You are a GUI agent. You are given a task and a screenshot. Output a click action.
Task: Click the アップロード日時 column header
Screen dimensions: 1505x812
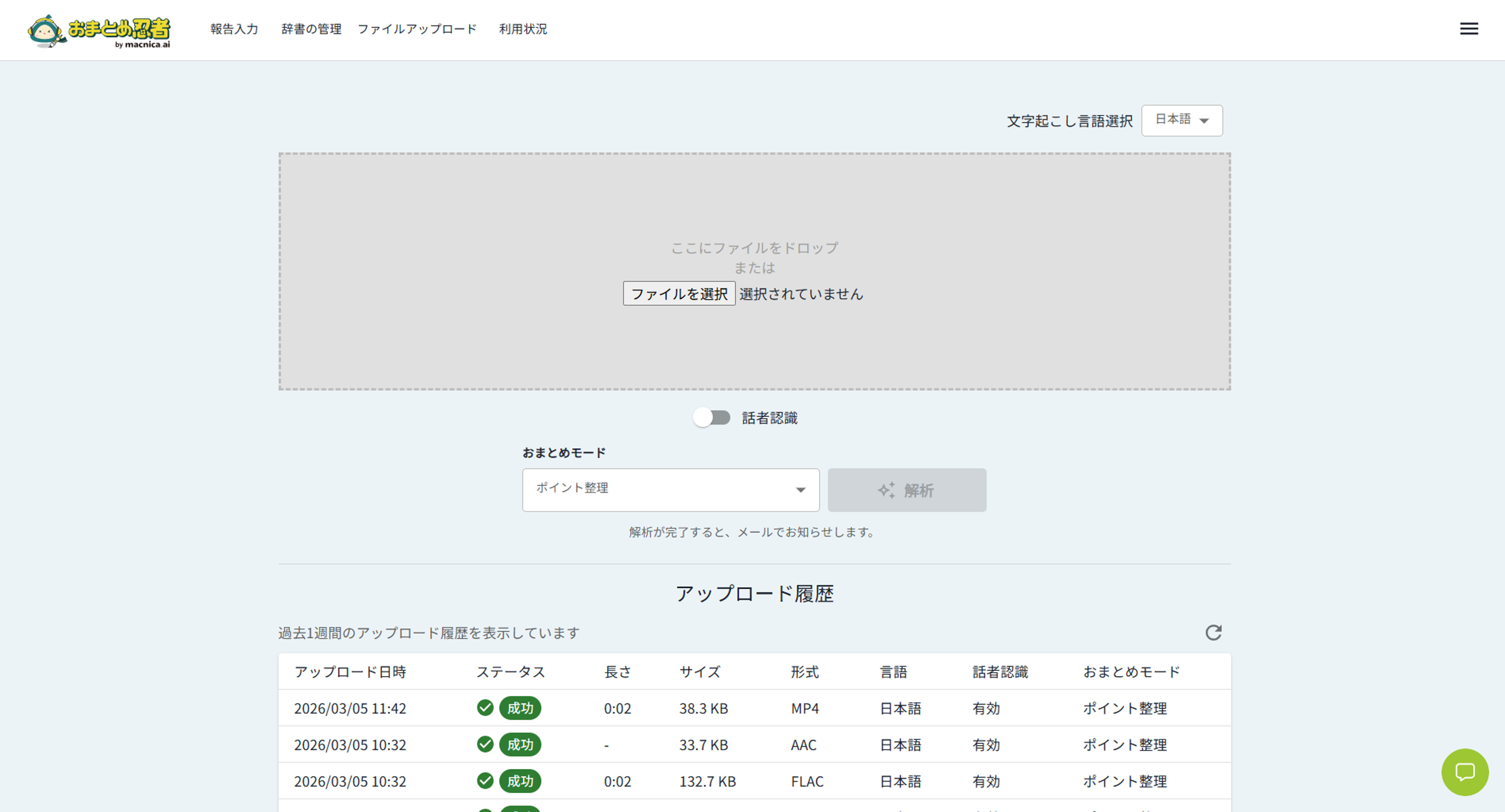click(351, 672)
